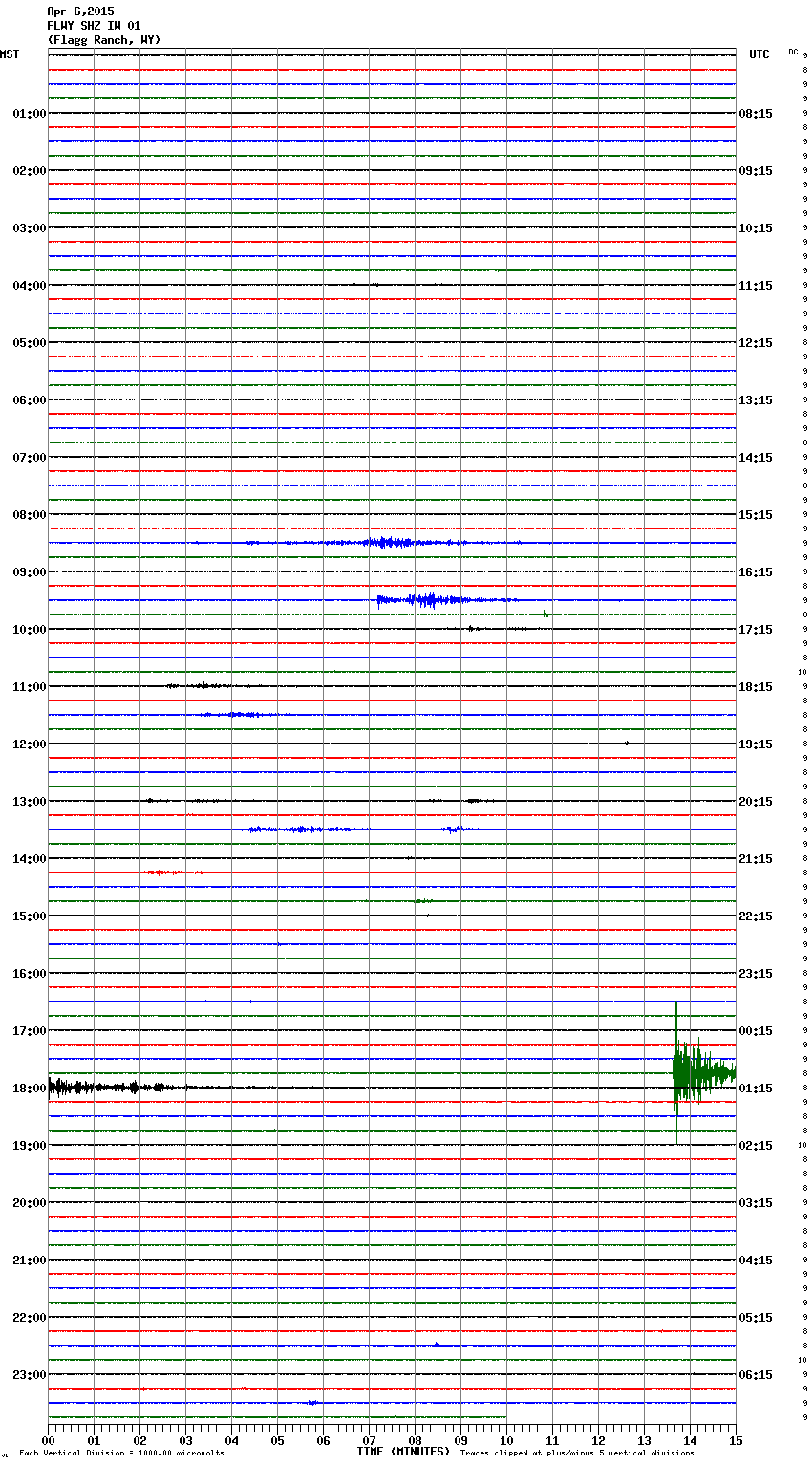Click the DC column header

click(793, 52)
